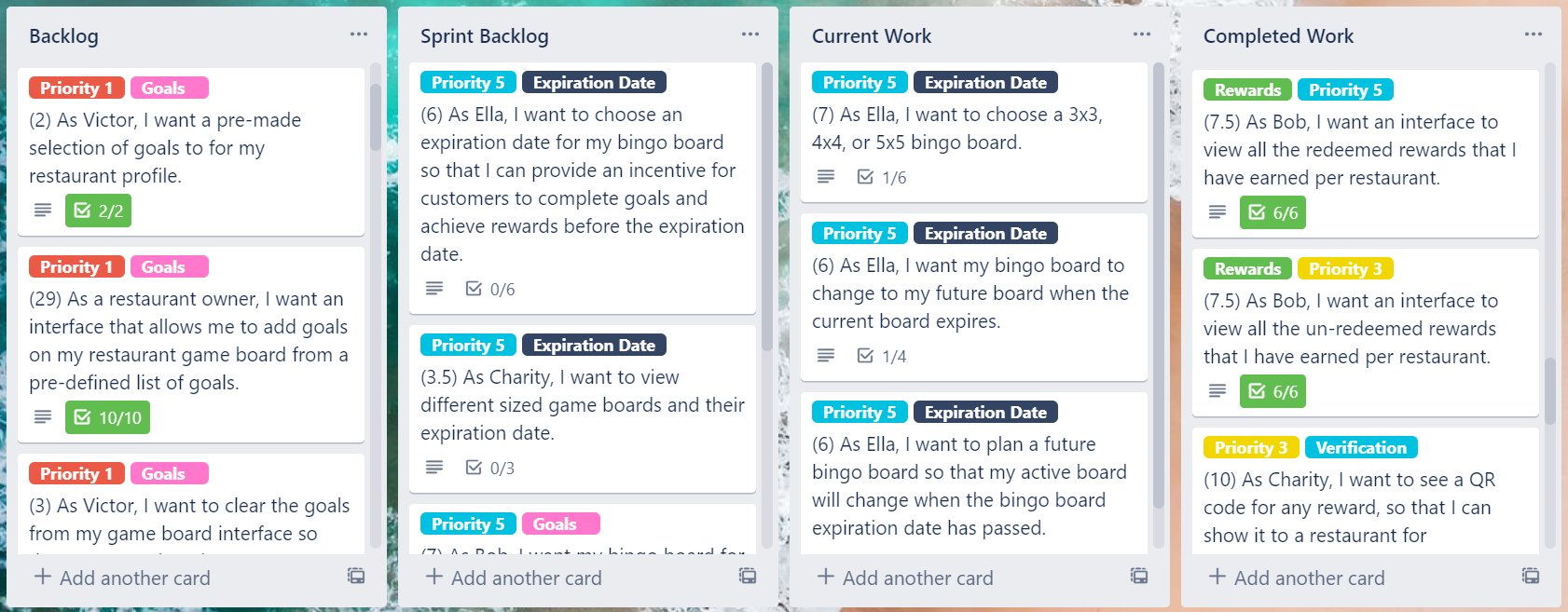Click the template icon in Completed Work
This screenshot has width=1568, height=612.
click(1531, 576)
